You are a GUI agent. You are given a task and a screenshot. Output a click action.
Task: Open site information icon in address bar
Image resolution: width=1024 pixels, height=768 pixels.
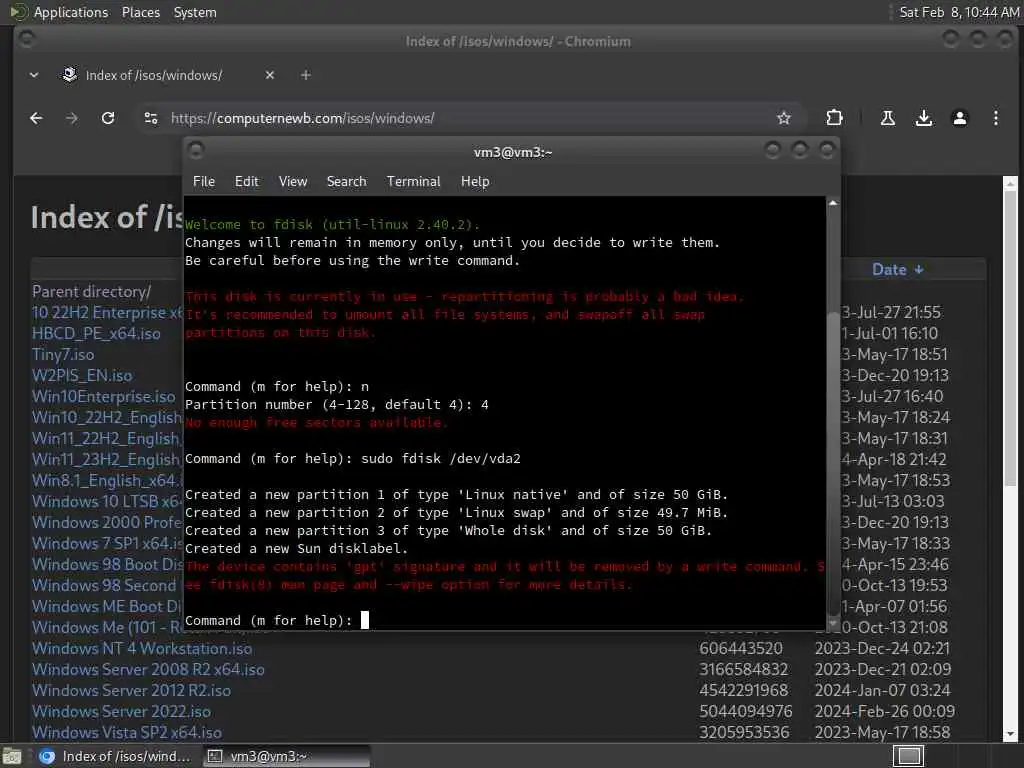[x=151, y=118]
